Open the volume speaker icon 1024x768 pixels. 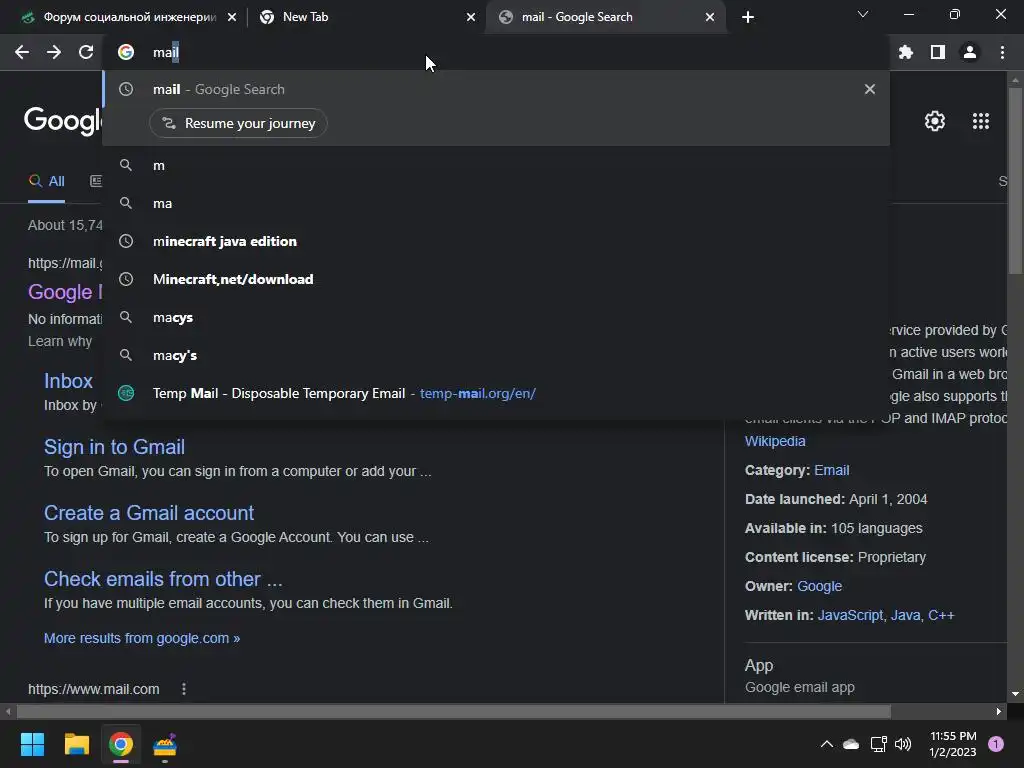coord(903,744)
